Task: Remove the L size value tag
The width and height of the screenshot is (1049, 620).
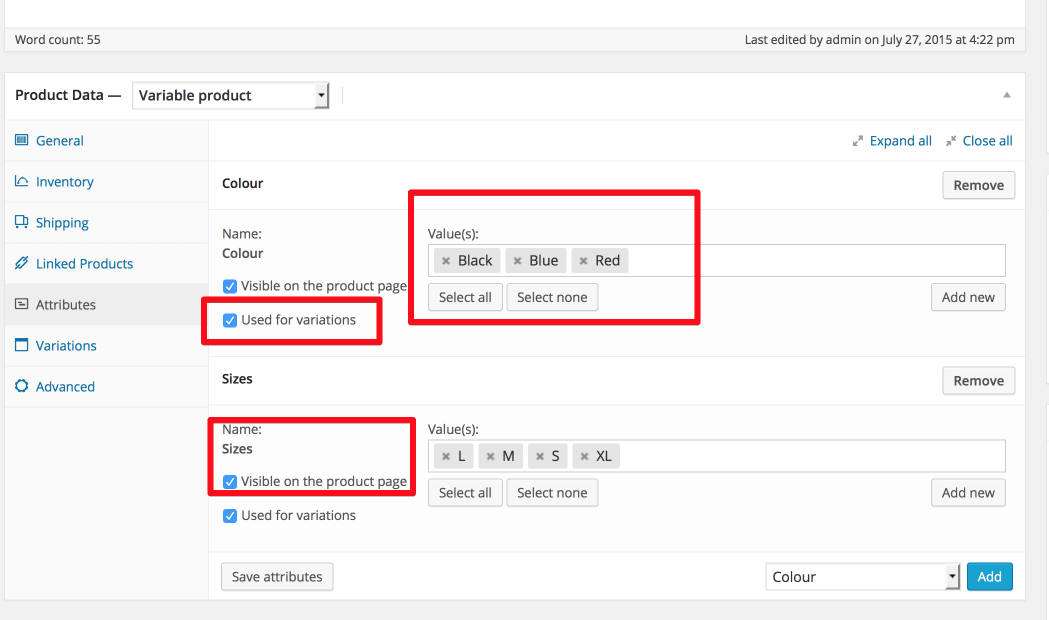Action: click(446, 456)
